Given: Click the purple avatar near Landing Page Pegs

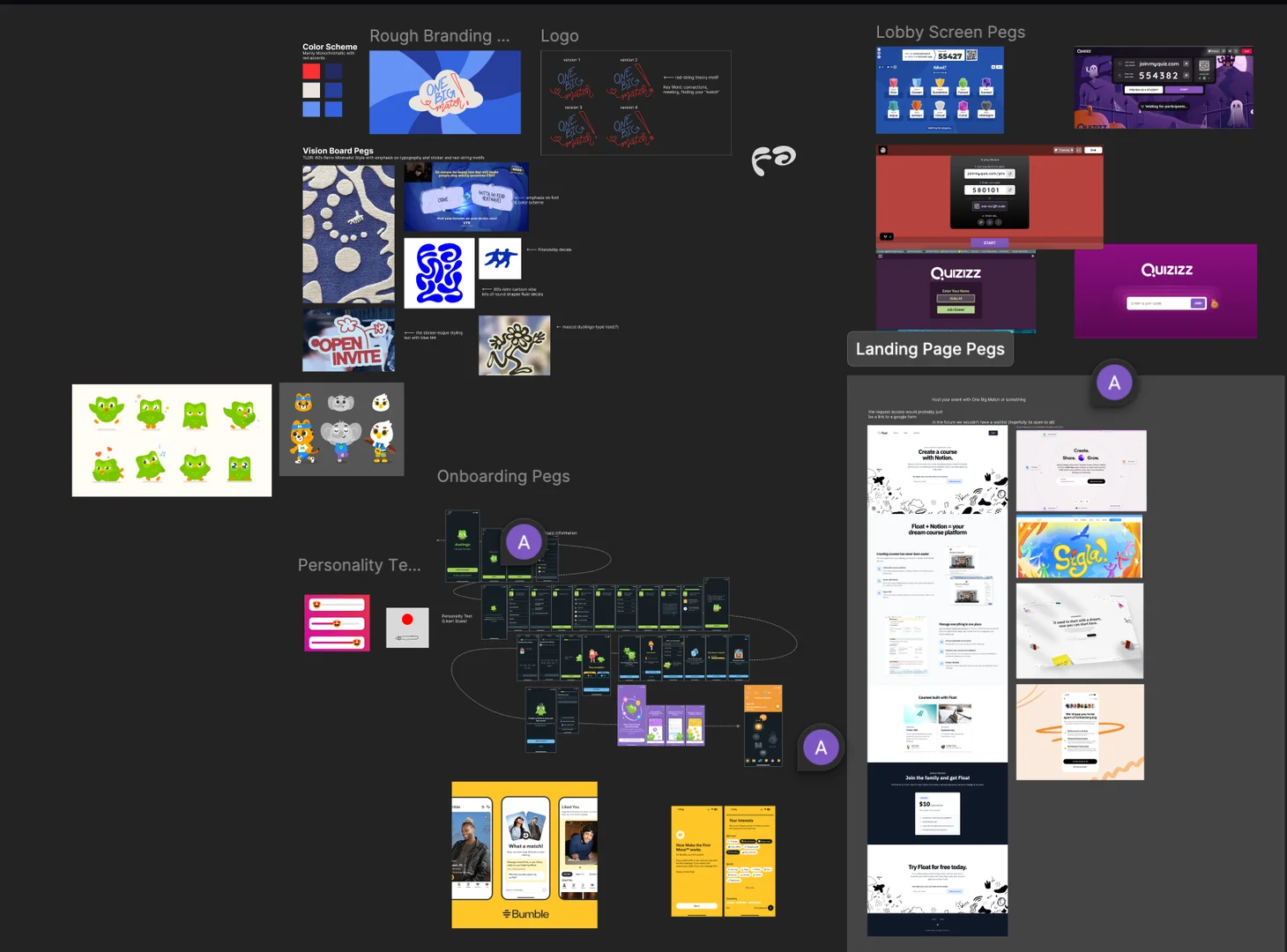Looking at the screenshot, I should pyautogui.click(x=1114, y=383).
